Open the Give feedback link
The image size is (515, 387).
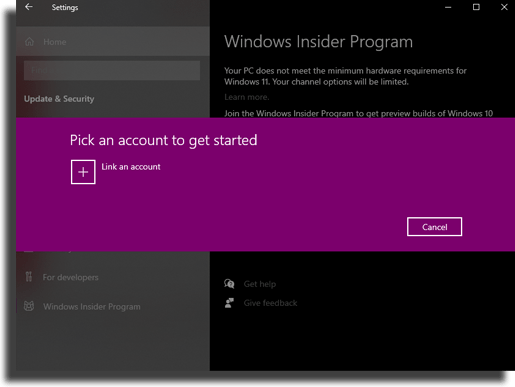coord(270,303)
